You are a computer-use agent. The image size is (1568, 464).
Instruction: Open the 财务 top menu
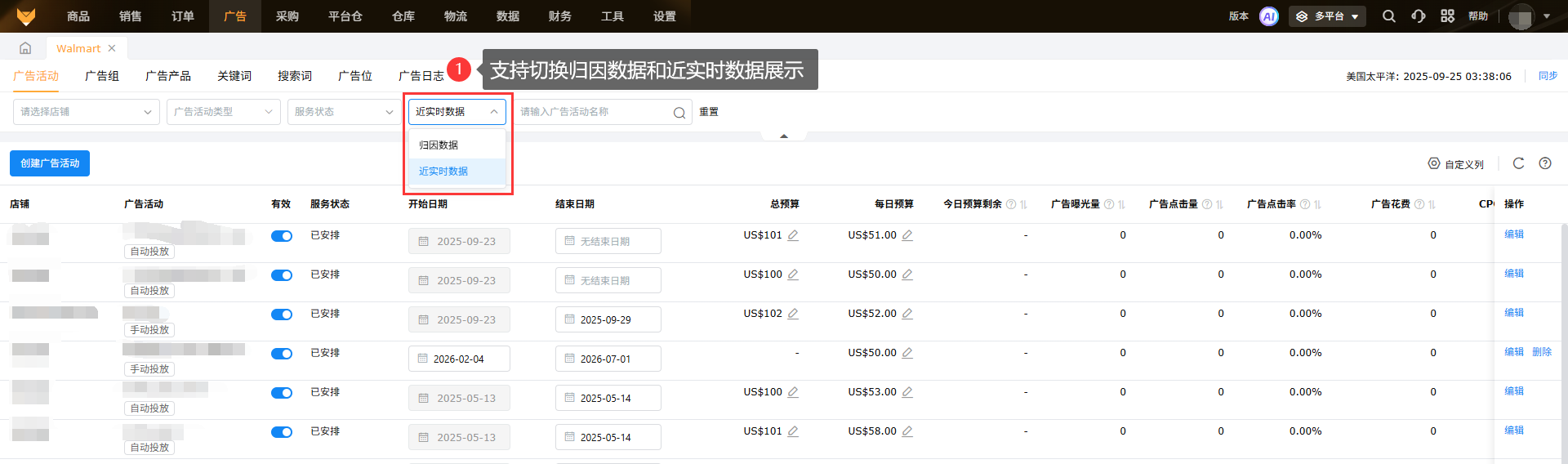560,16
